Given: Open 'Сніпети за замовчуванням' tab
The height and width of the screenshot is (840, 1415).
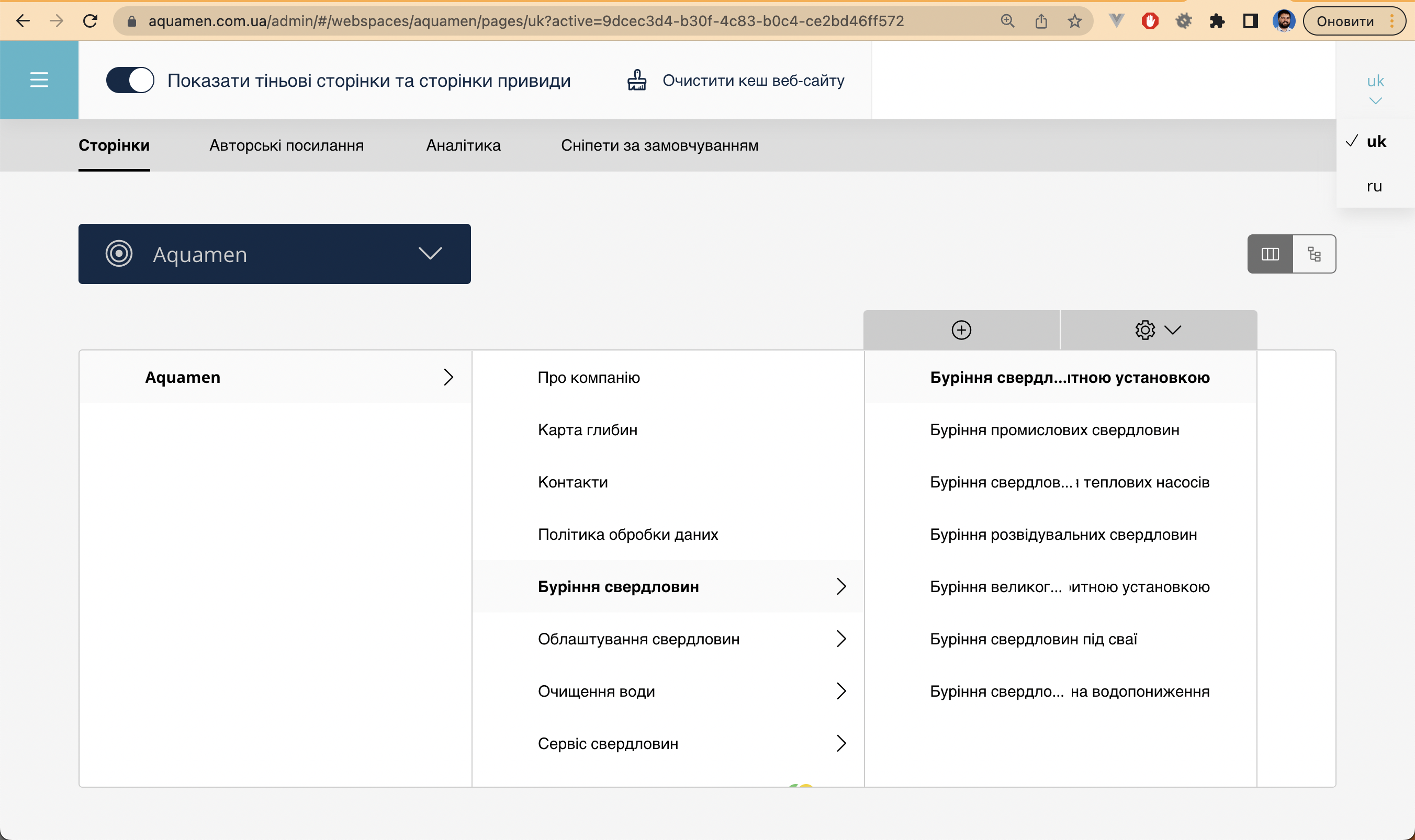Looking at the screenshot, I should pyautogui.click(x=660, y=145).
